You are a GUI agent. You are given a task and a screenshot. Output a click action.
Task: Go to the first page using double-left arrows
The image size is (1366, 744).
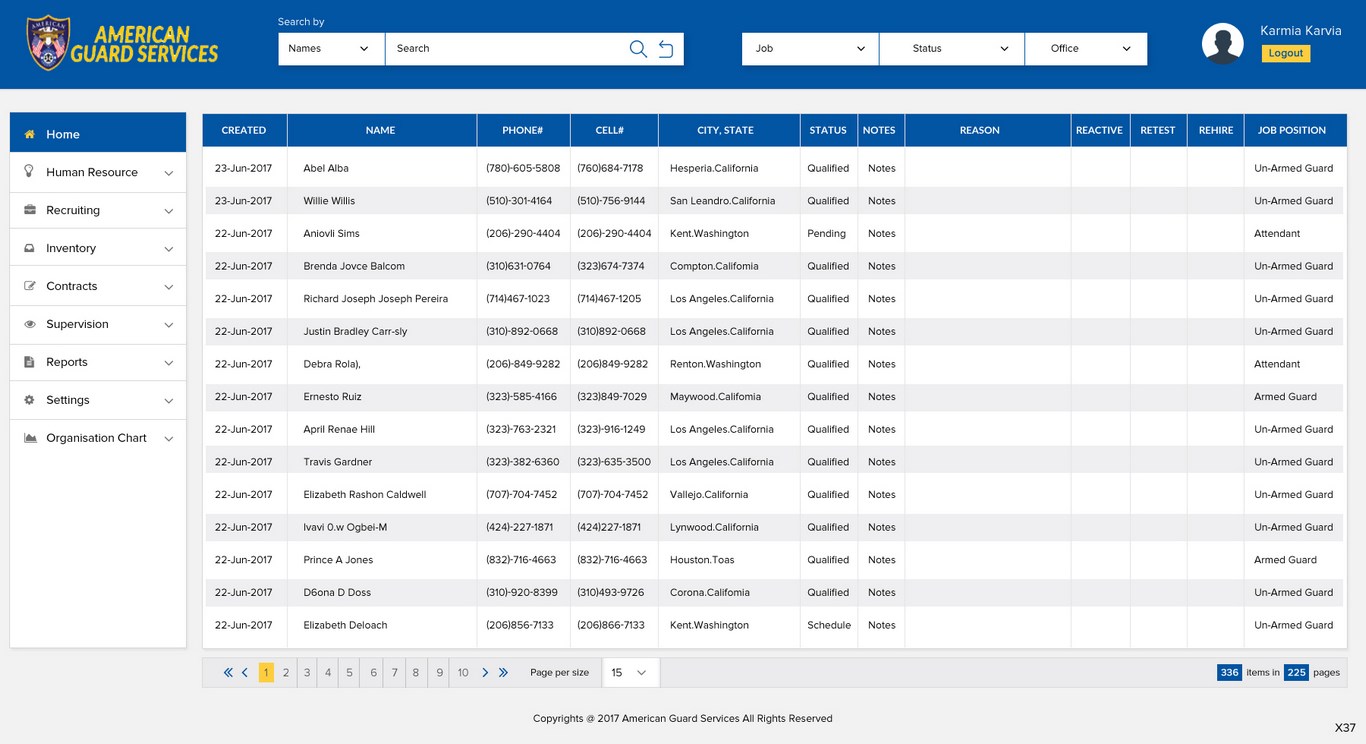228,673
